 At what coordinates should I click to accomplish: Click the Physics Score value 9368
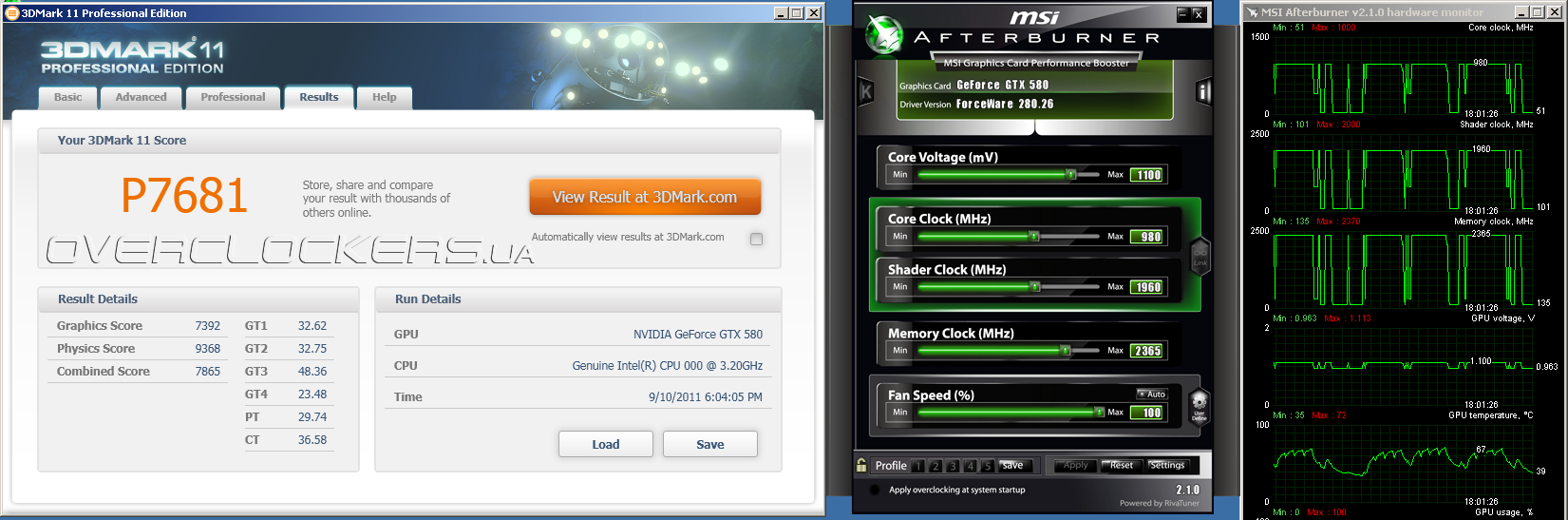[x=208, y=349]
